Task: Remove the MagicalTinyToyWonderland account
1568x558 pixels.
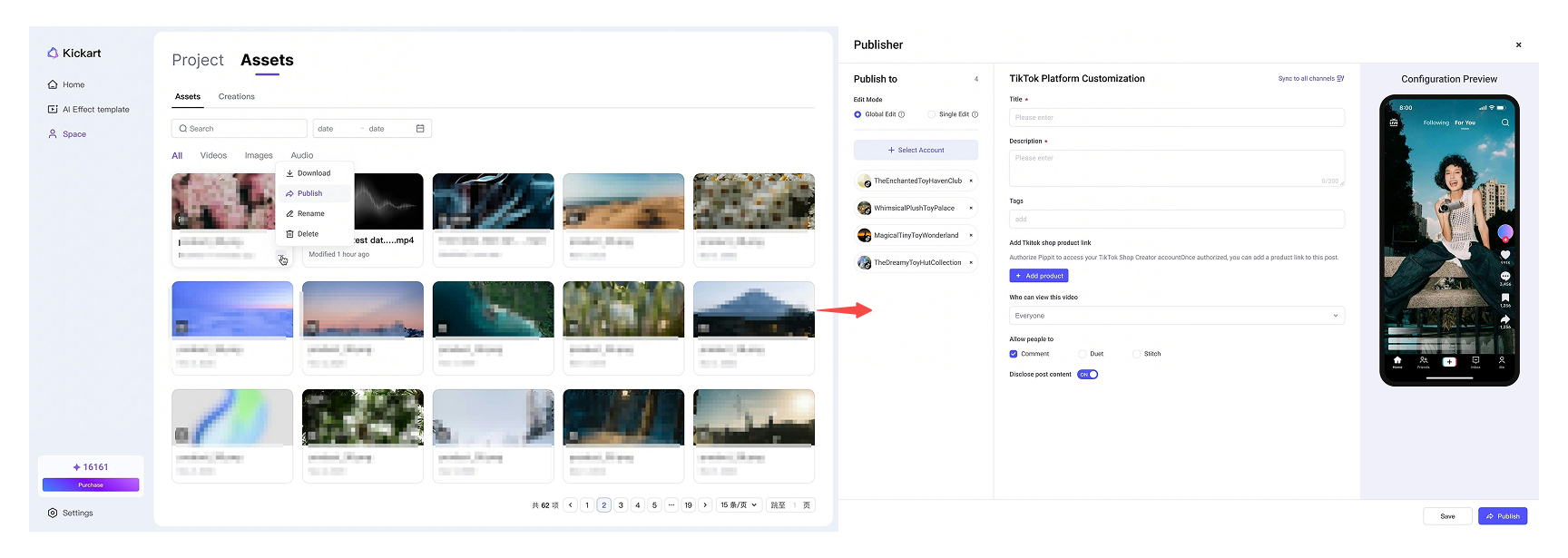Action: tap(971, 235)
